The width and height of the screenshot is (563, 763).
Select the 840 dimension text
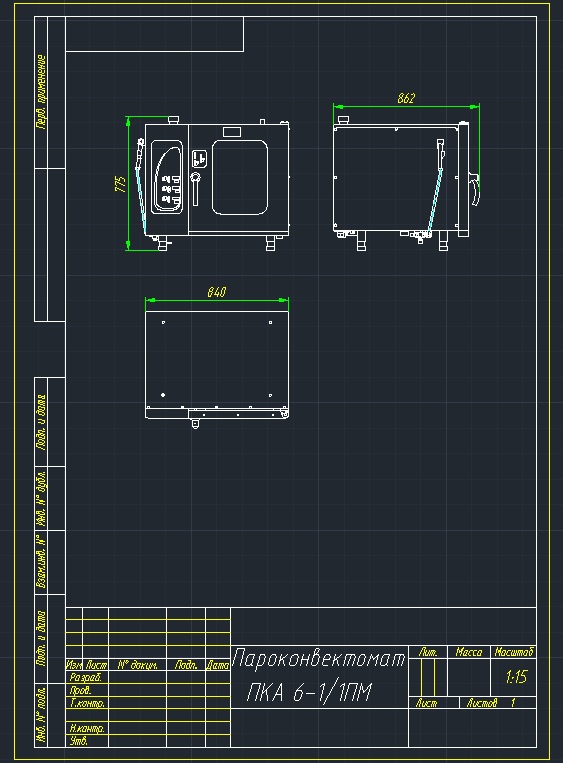coord(217,292)
